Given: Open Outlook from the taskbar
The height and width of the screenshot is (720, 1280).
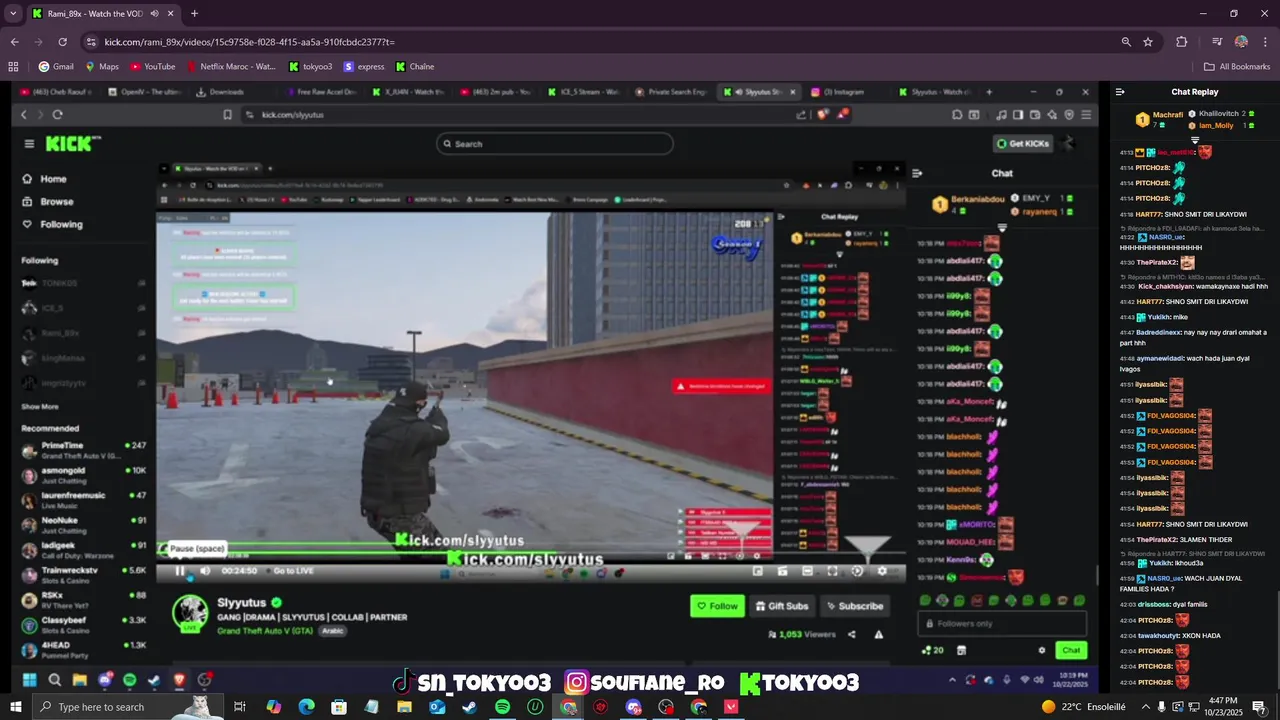Looking at the screenshot, I should point(437,707).
